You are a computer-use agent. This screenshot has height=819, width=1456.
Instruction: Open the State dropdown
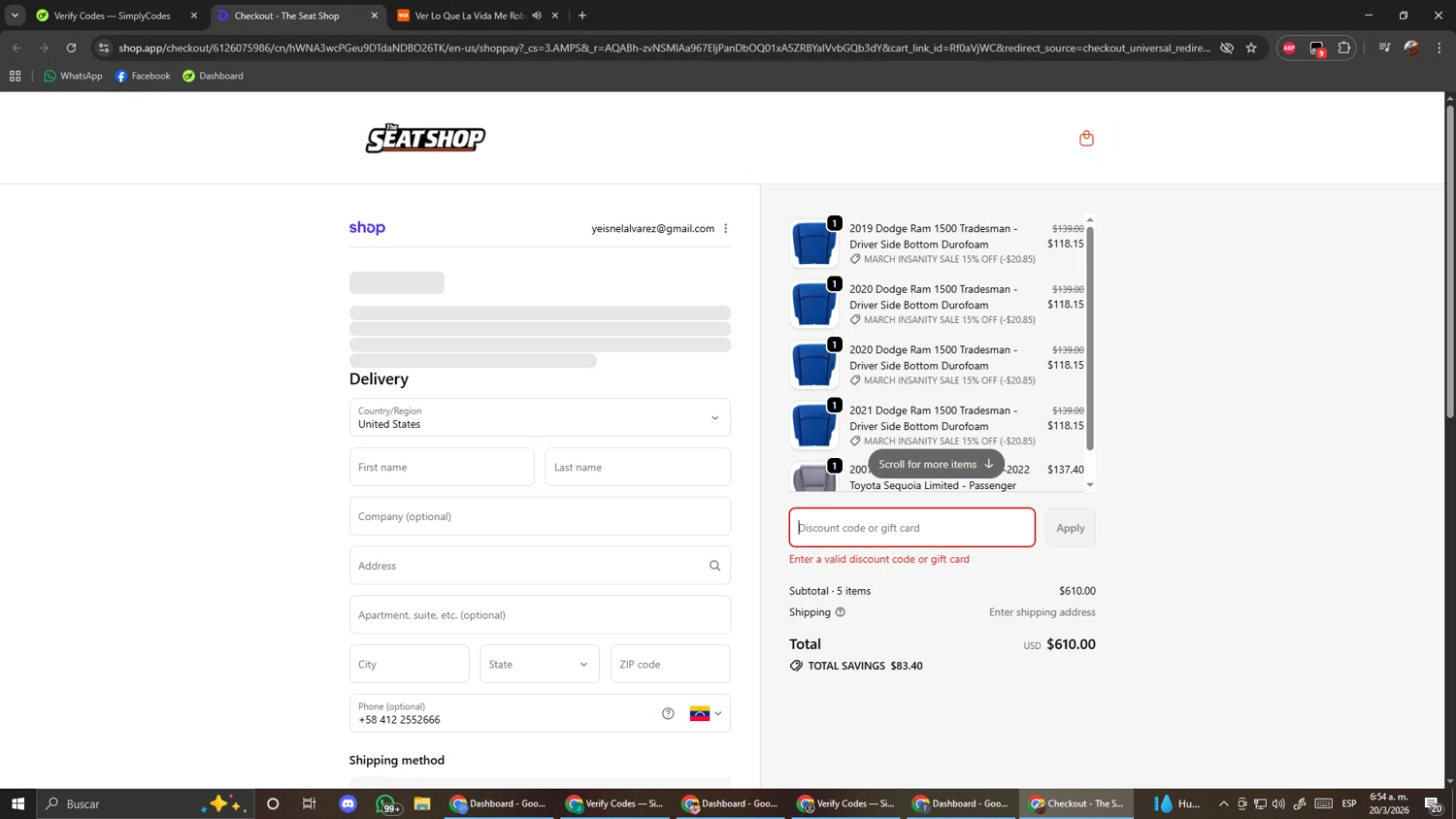point(540,664)
